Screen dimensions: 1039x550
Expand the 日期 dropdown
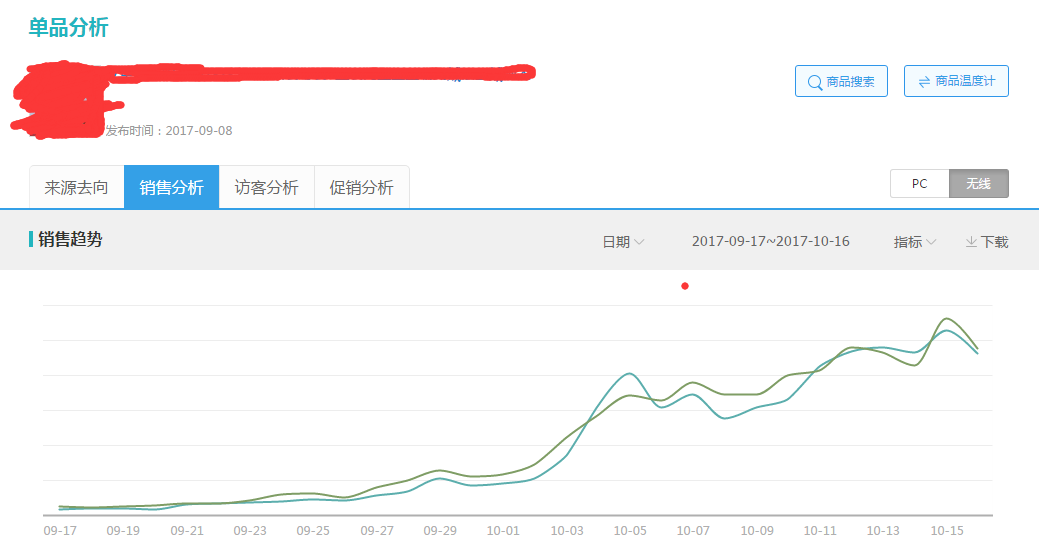tap(622, 242)
